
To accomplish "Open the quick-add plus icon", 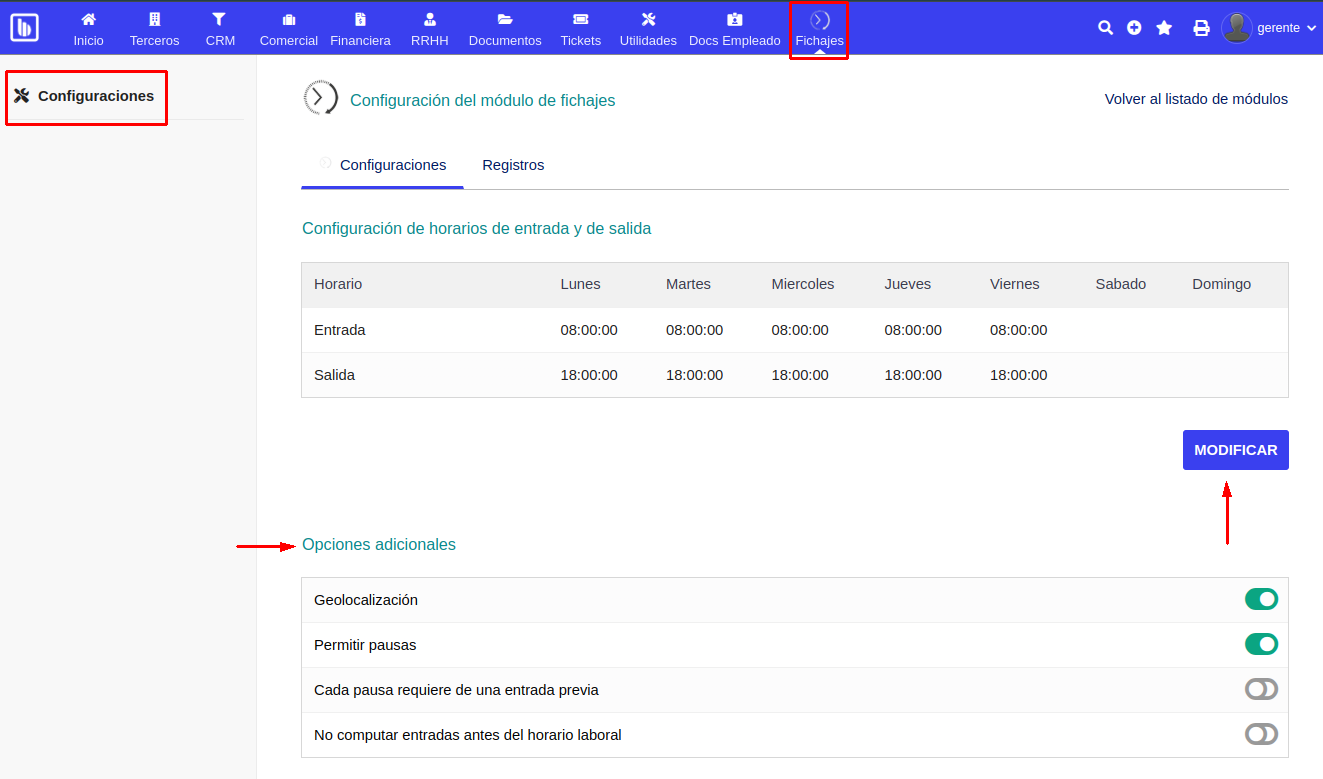I will click(1134, 28).
